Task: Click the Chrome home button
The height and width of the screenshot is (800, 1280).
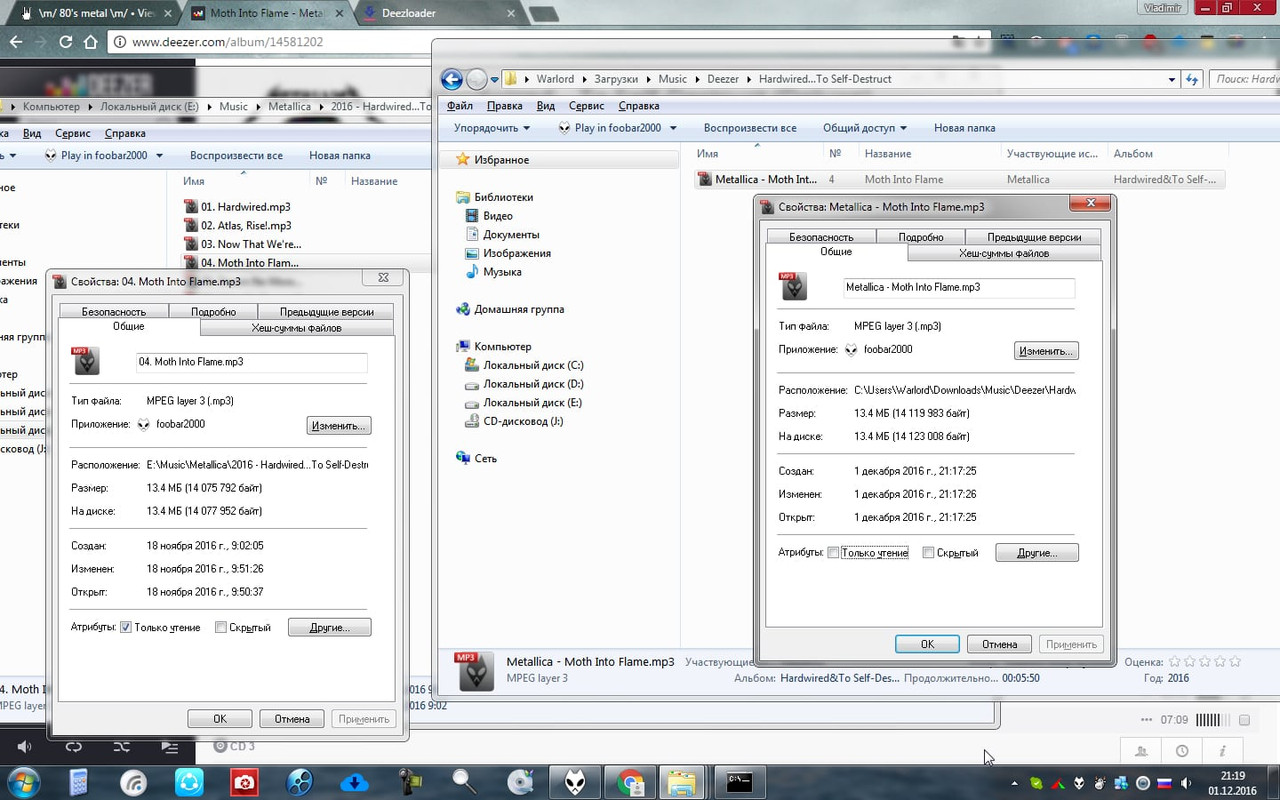Action: click(90, 42)
